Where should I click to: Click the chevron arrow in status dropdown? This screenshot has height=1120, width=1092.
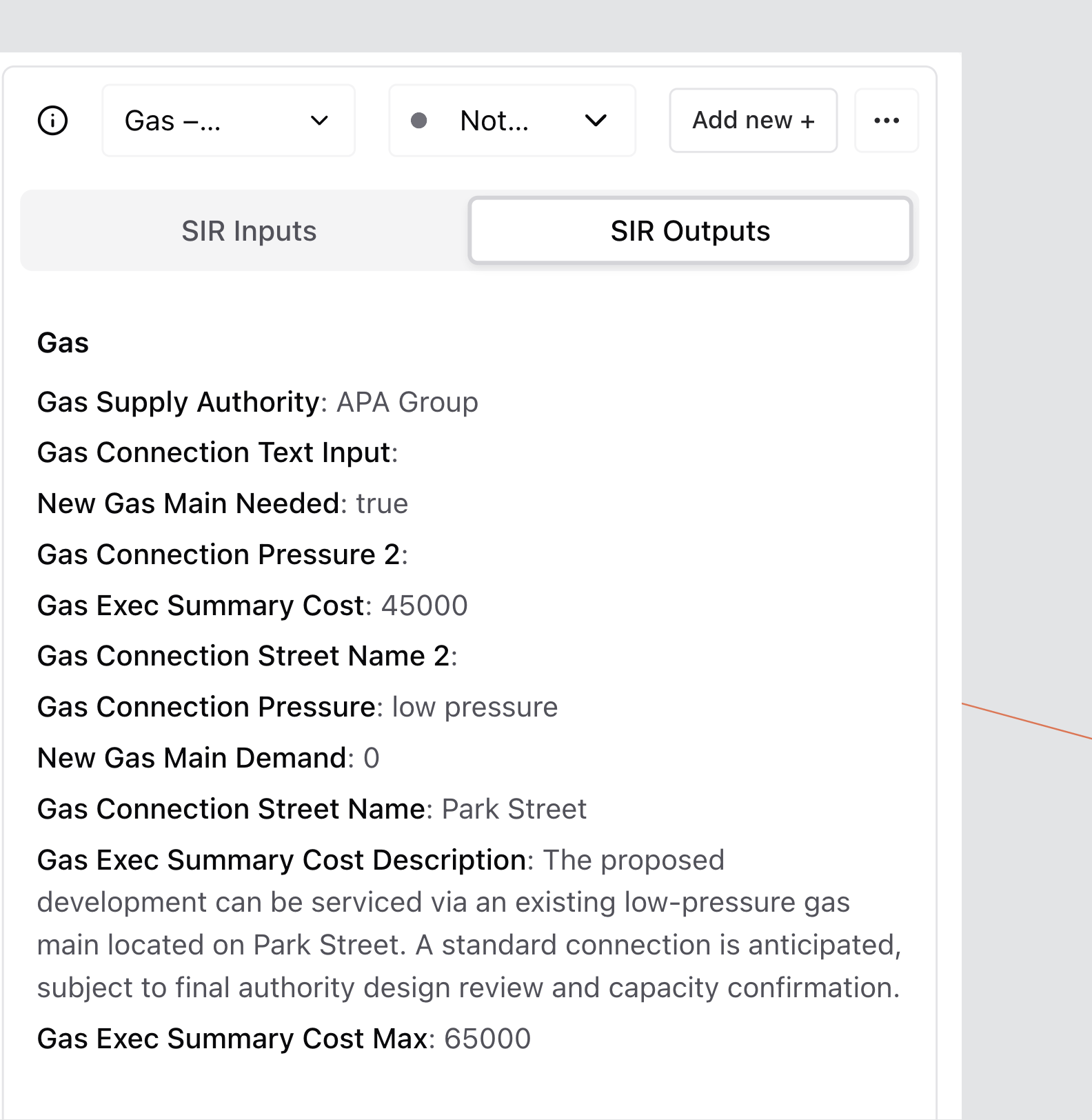tap(596, 121)
